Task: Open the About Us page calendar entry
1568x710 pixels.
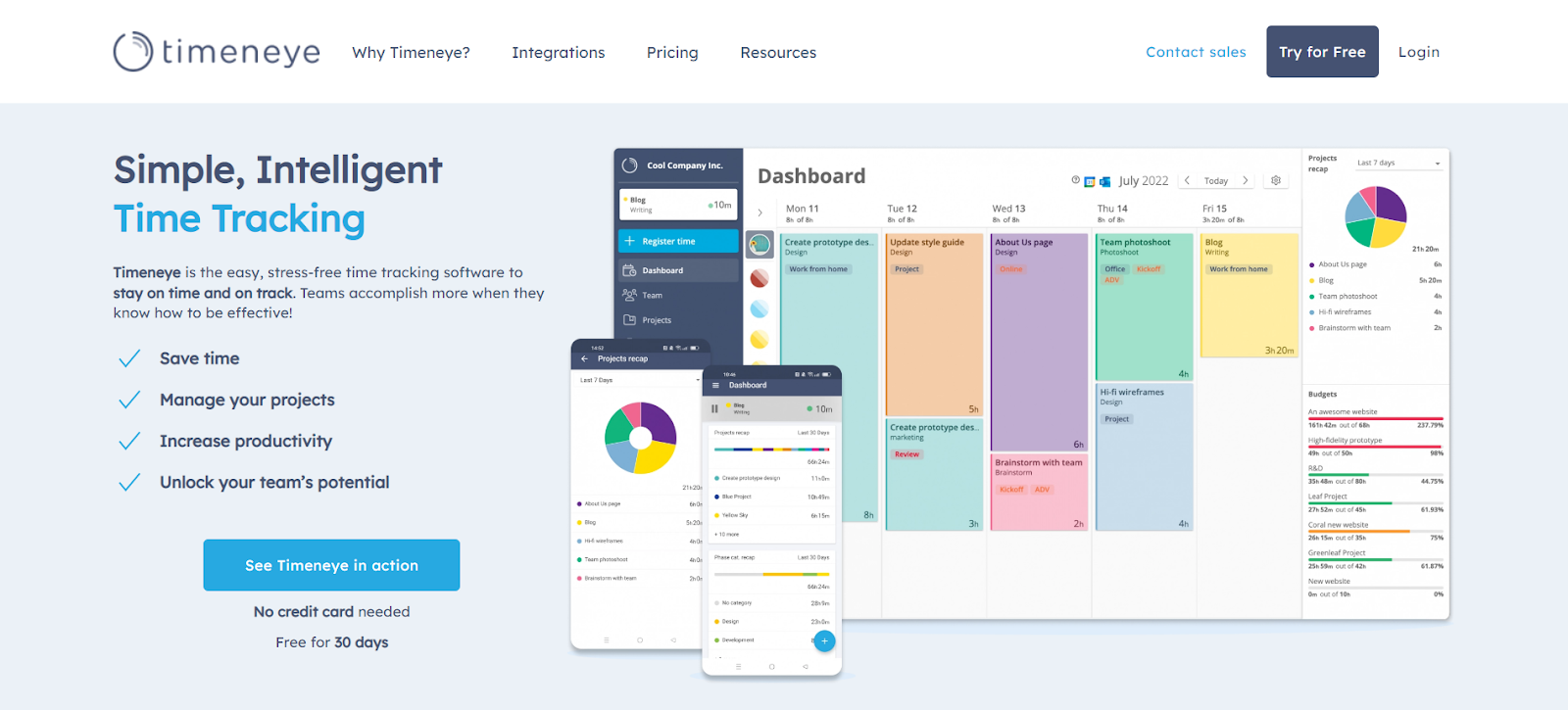Action: point(1039,342)
